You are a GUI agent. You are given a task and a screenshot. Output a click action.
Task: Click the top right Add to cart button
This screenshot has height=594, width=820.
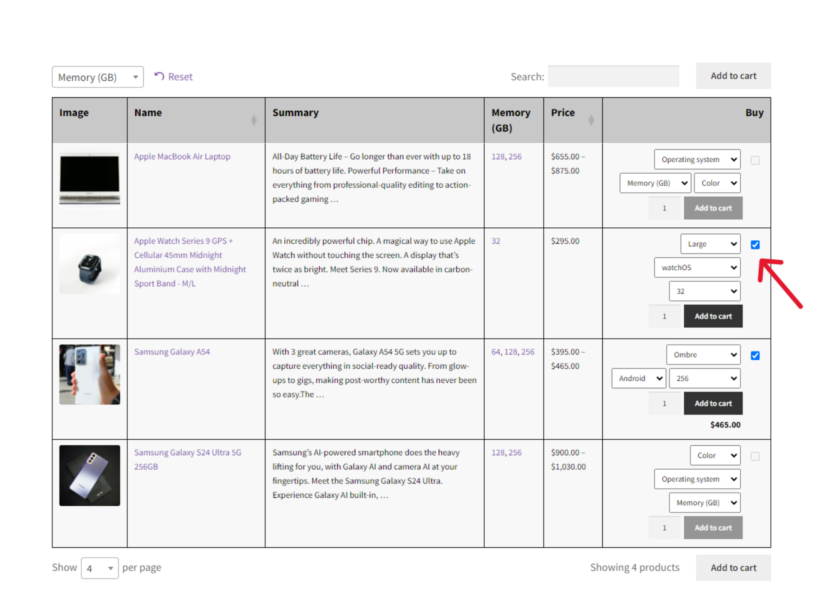733,75
